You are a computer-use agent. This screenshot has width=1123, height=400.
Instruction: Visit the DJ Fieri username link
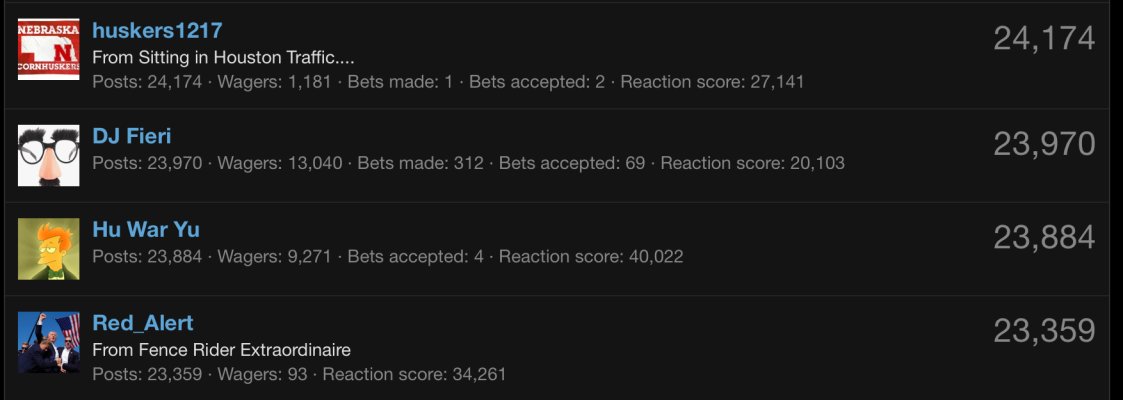[132, 136]
